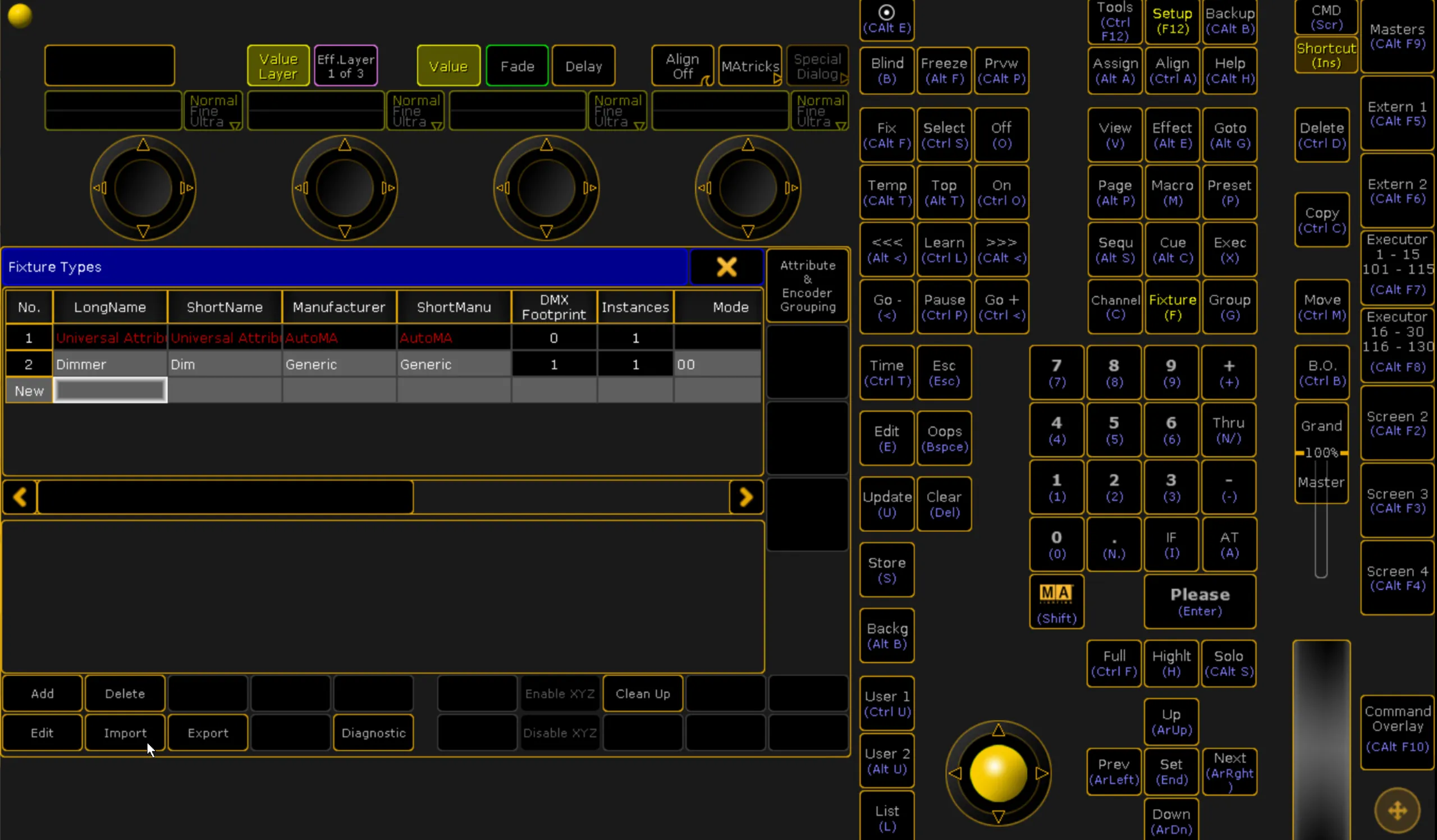1437x840 pixels.
Task: Switch to Screen 2 view
Action: click(x=1397, y=423)
